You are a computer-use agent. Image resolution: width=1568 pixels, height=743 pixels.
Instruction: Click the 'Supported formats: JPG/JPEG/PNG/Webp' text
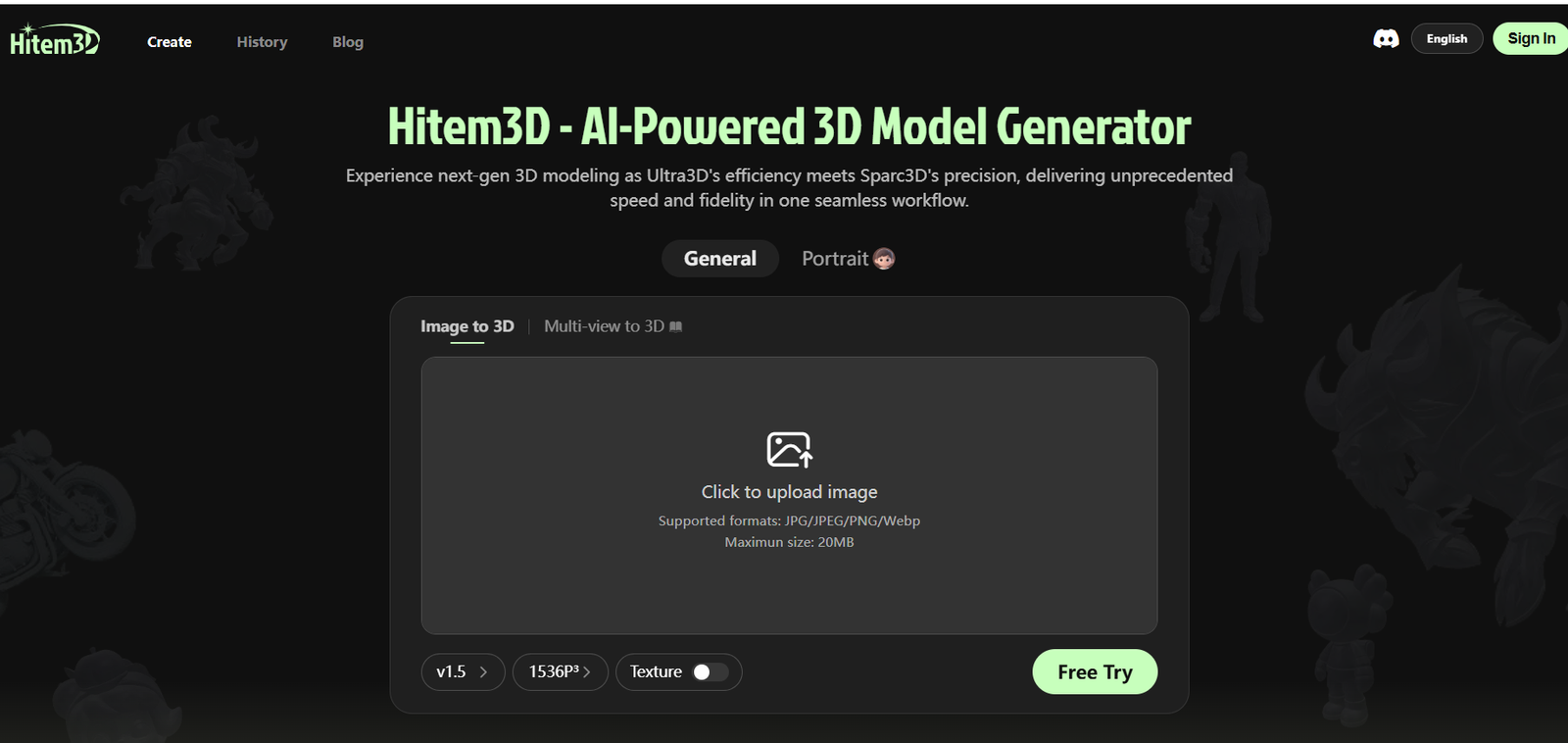point(789,520)
